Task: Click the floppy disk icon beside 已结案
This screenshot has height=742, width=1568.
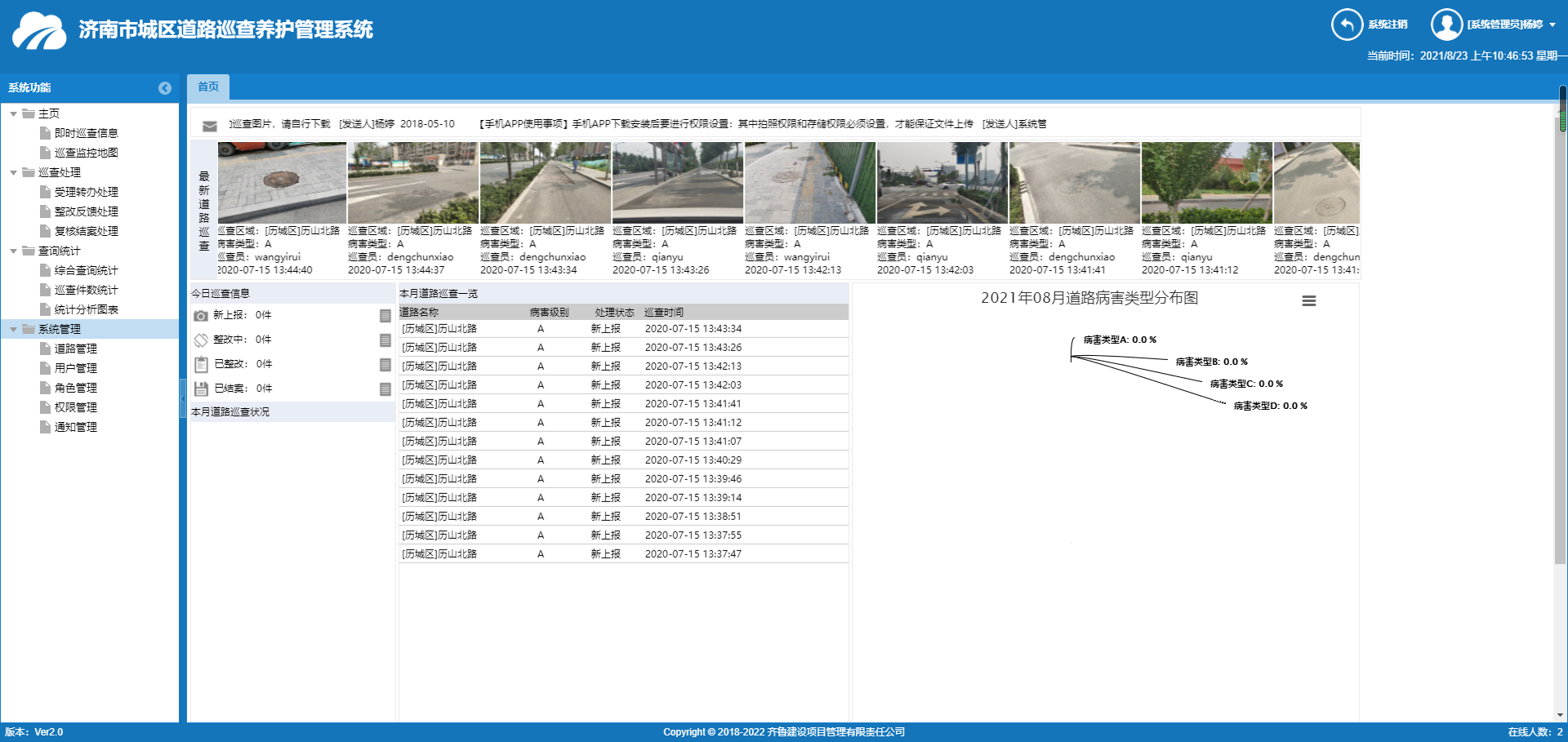Action: point(201,389)
